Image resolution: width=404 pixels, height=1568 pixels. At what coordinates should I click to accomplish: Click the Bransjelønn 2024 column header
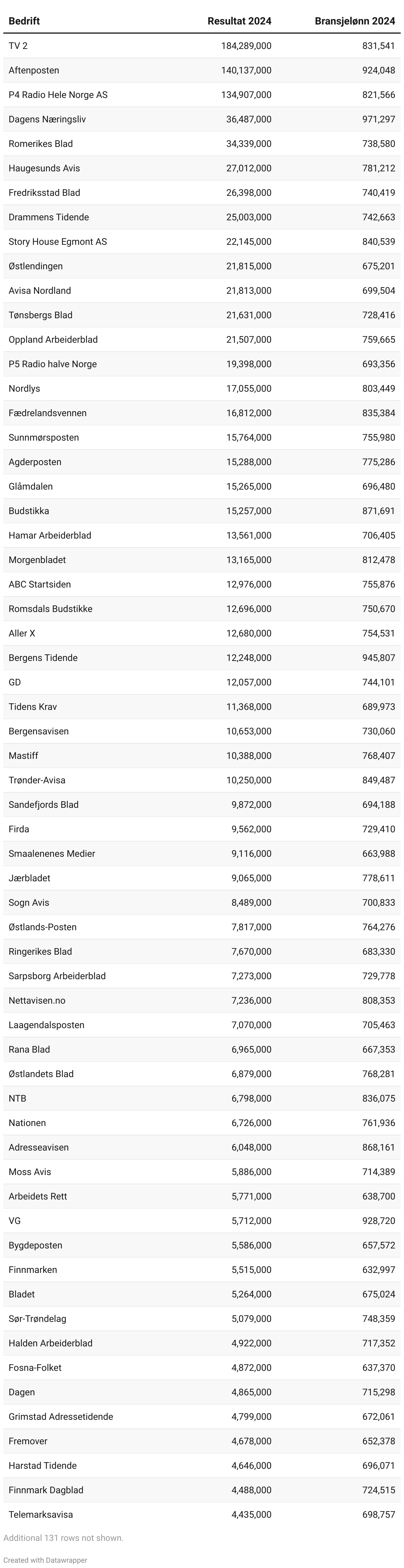[355, 21]
